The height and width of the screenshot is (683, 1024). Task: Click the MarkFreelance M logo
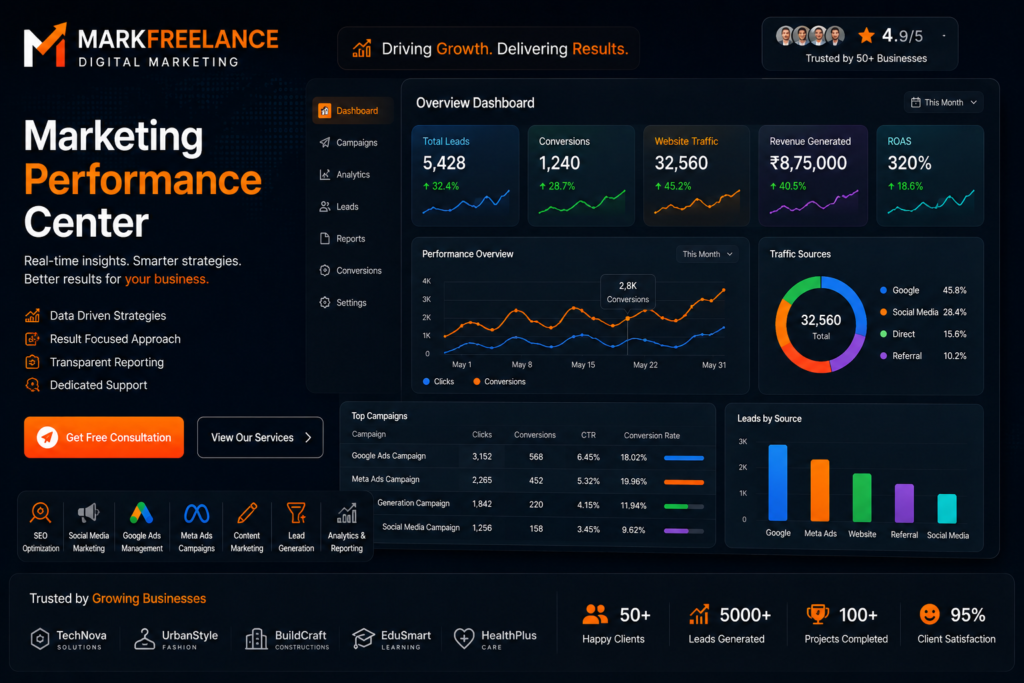pos(45,45)
